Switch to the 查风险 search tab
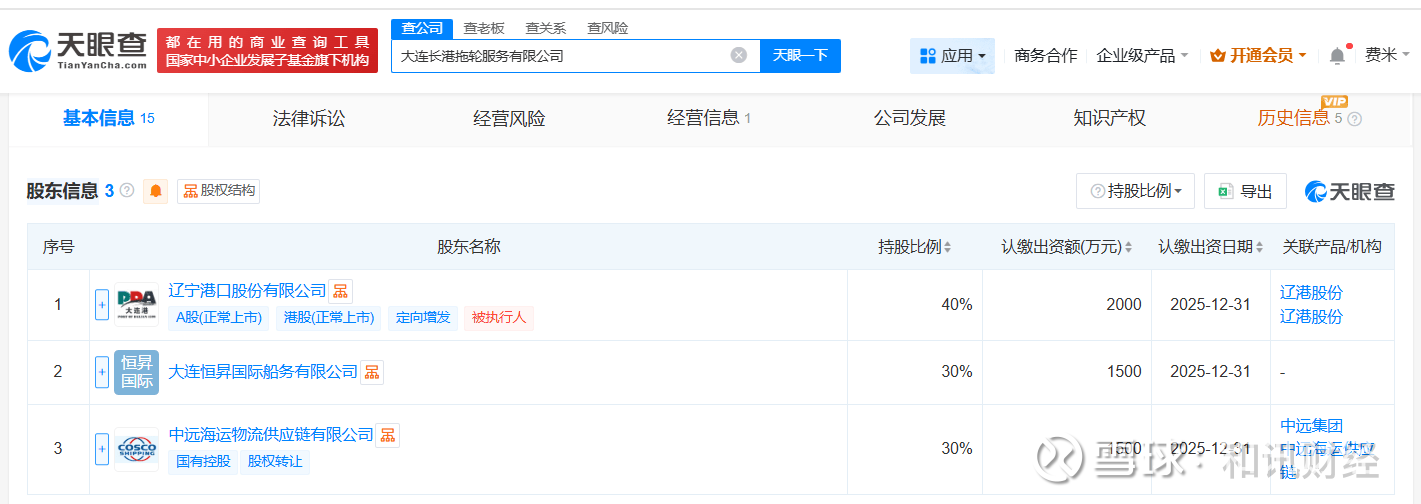The width and height of the screenshot is (1421, 504). coord(608,28)
